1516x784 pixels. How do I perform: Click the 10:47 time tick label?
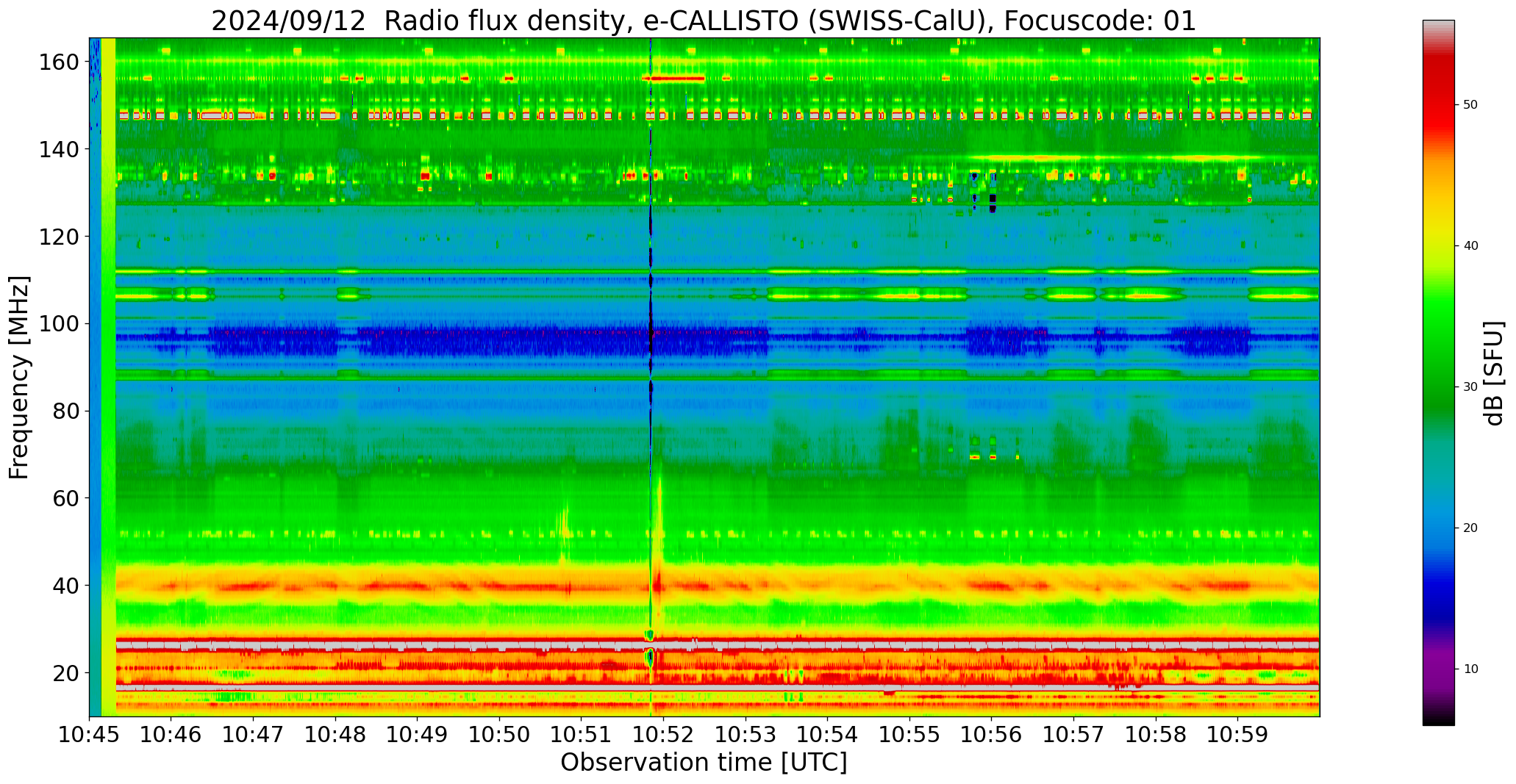(254, 734)
